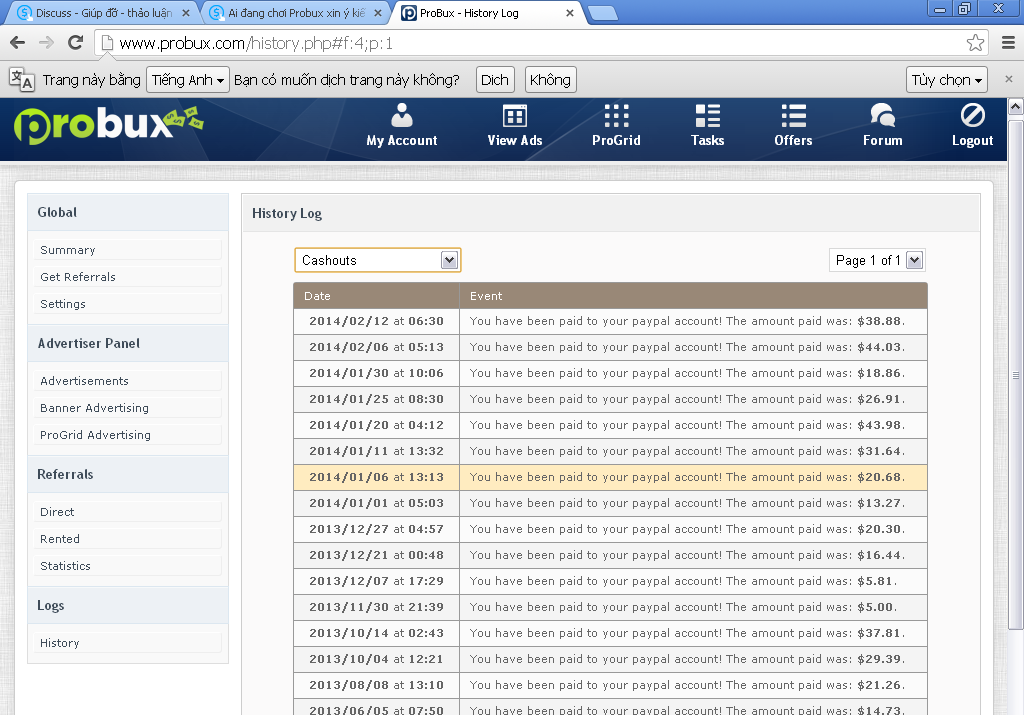Click the Event column header
Viewport: 1024px width, 715px height.
click(694, 296)
